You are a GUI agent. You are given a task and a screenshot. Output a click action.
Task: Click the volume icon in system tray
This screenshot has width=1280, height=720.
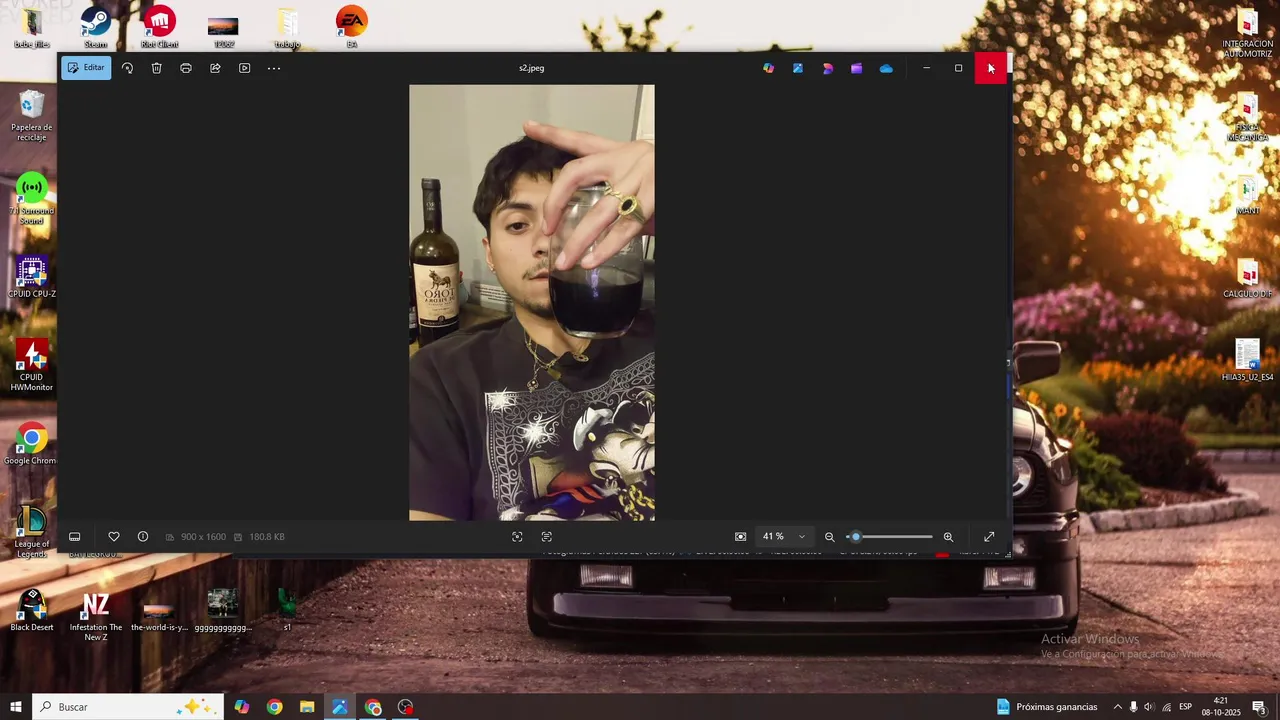pyautogui.click(x=1149, y=707)
